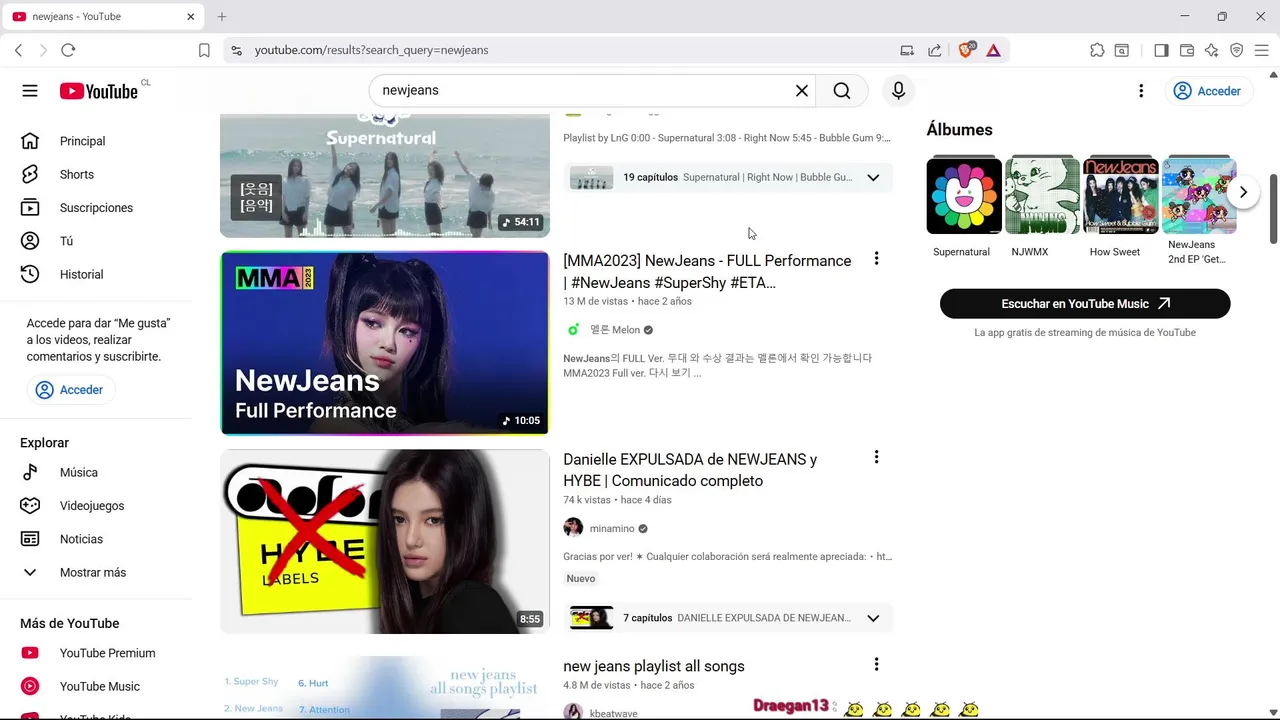Open Danielle EXPULSADA de NEWJEANS title
Image resolution: width=1280 pixels, height=720 pixels.
[x=690, y=470]
